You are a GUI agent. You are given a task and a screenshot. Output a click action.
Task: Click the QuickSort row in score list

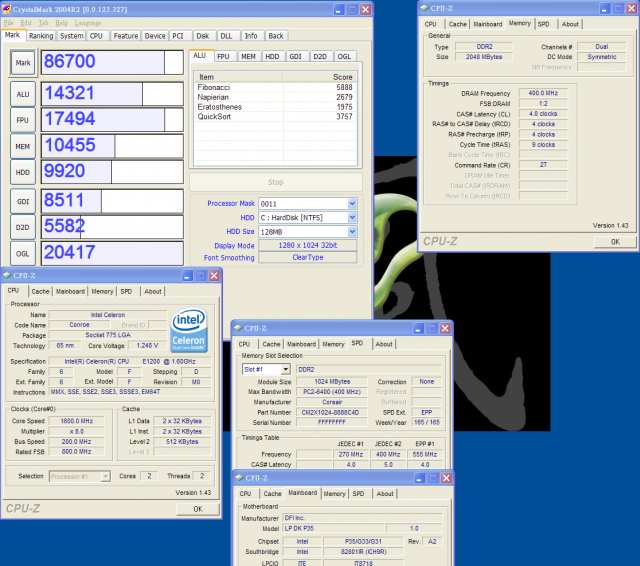click(276, 117)
